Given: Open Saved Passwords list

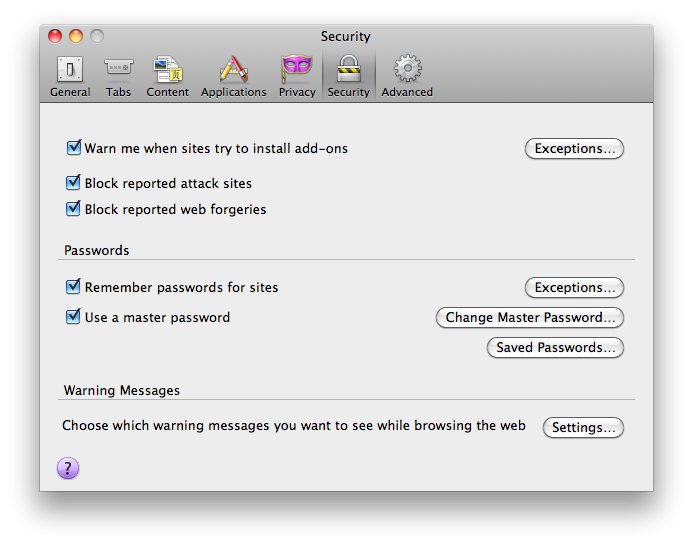Looking at the screenshot, I should pos(555,347).
